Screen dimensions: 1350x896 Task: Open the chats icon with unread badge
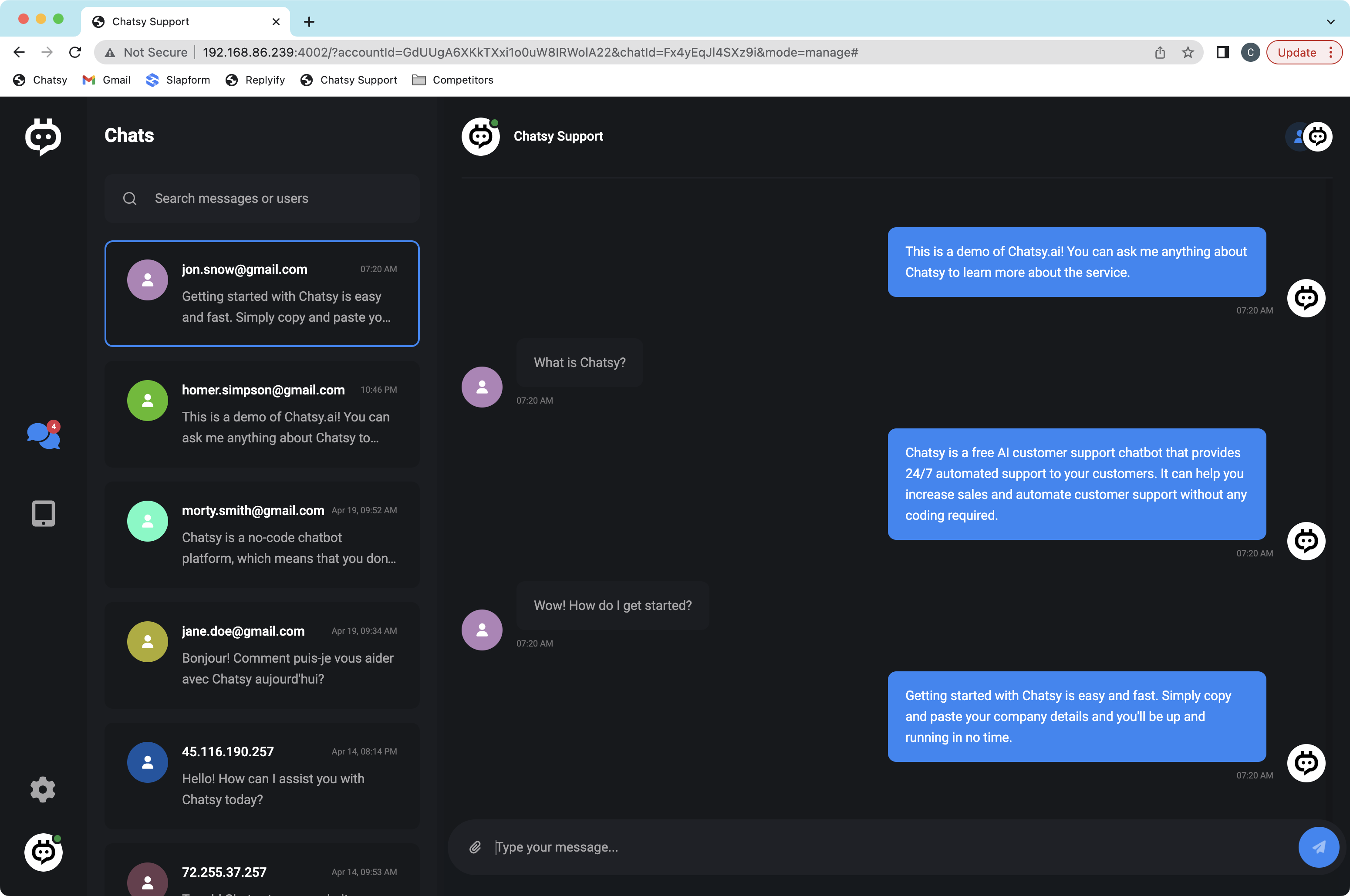[43, 436]
